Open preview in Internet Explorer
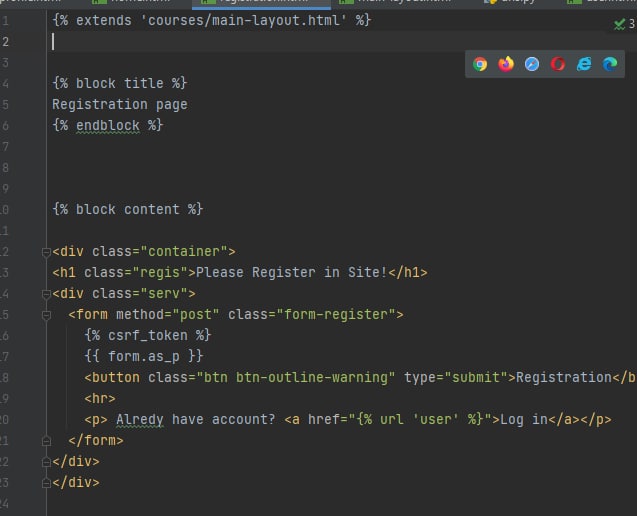The image size is (637, 516). (x=584, y=64)
